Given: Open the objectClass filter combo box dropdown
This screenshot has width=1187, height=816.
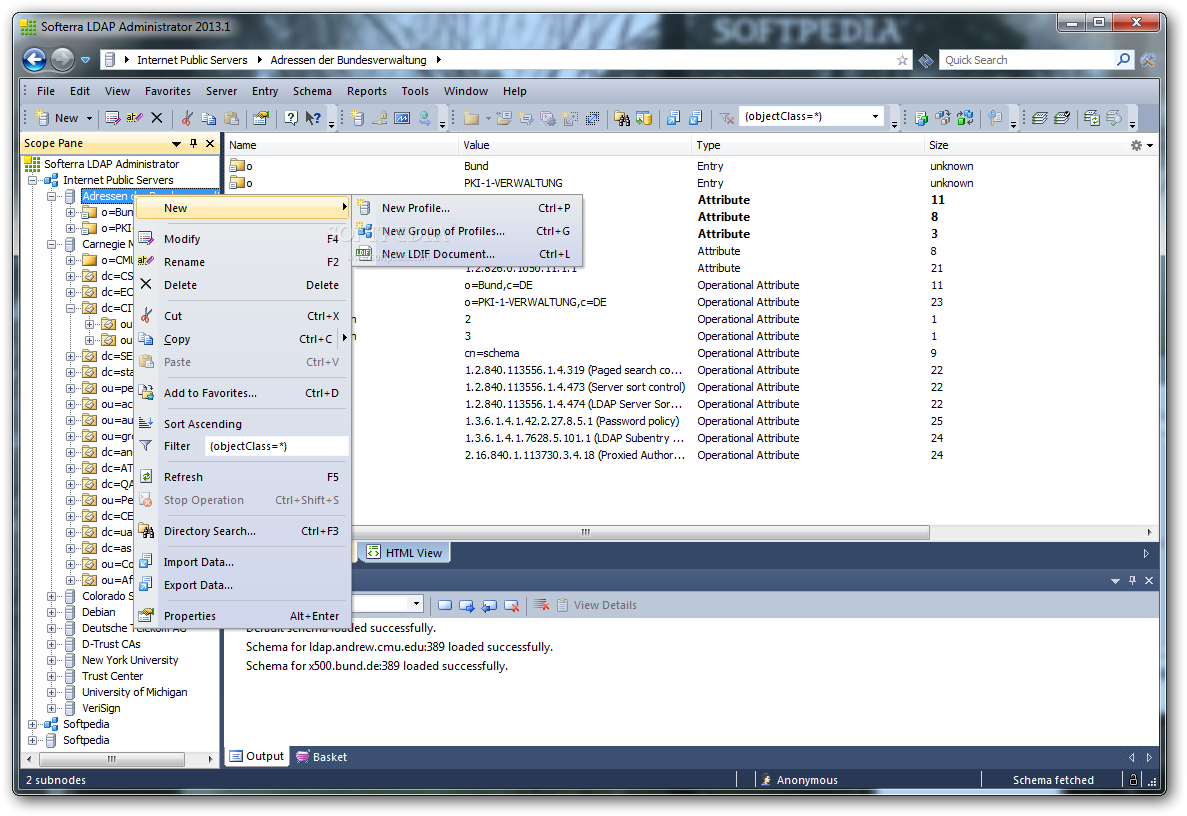Looking at the screenshot, I should click(x=875, y=117).
